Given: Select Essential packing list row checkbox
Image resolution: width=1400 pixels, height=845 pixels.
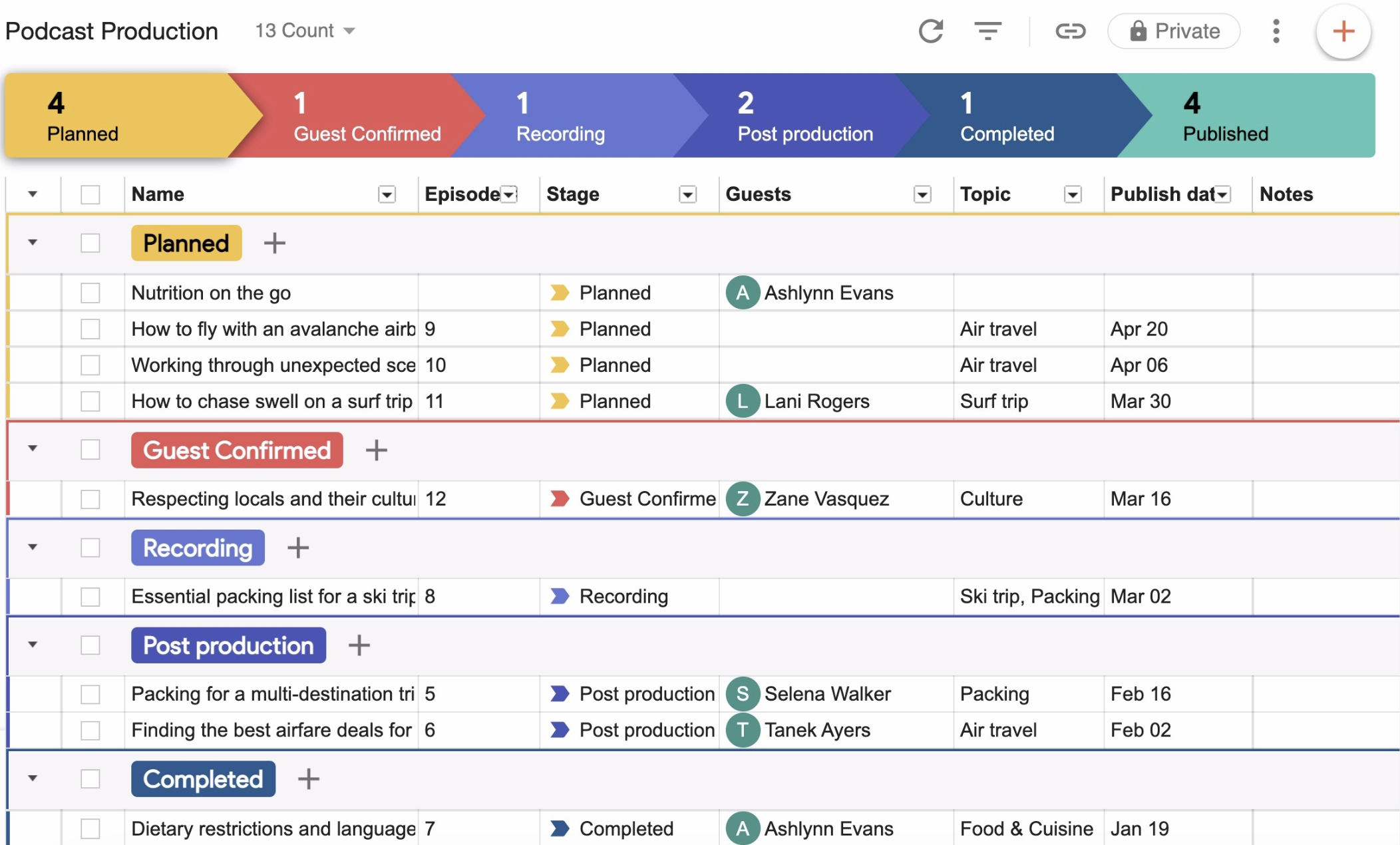Looking at the screenshot, I should [90, 596].
